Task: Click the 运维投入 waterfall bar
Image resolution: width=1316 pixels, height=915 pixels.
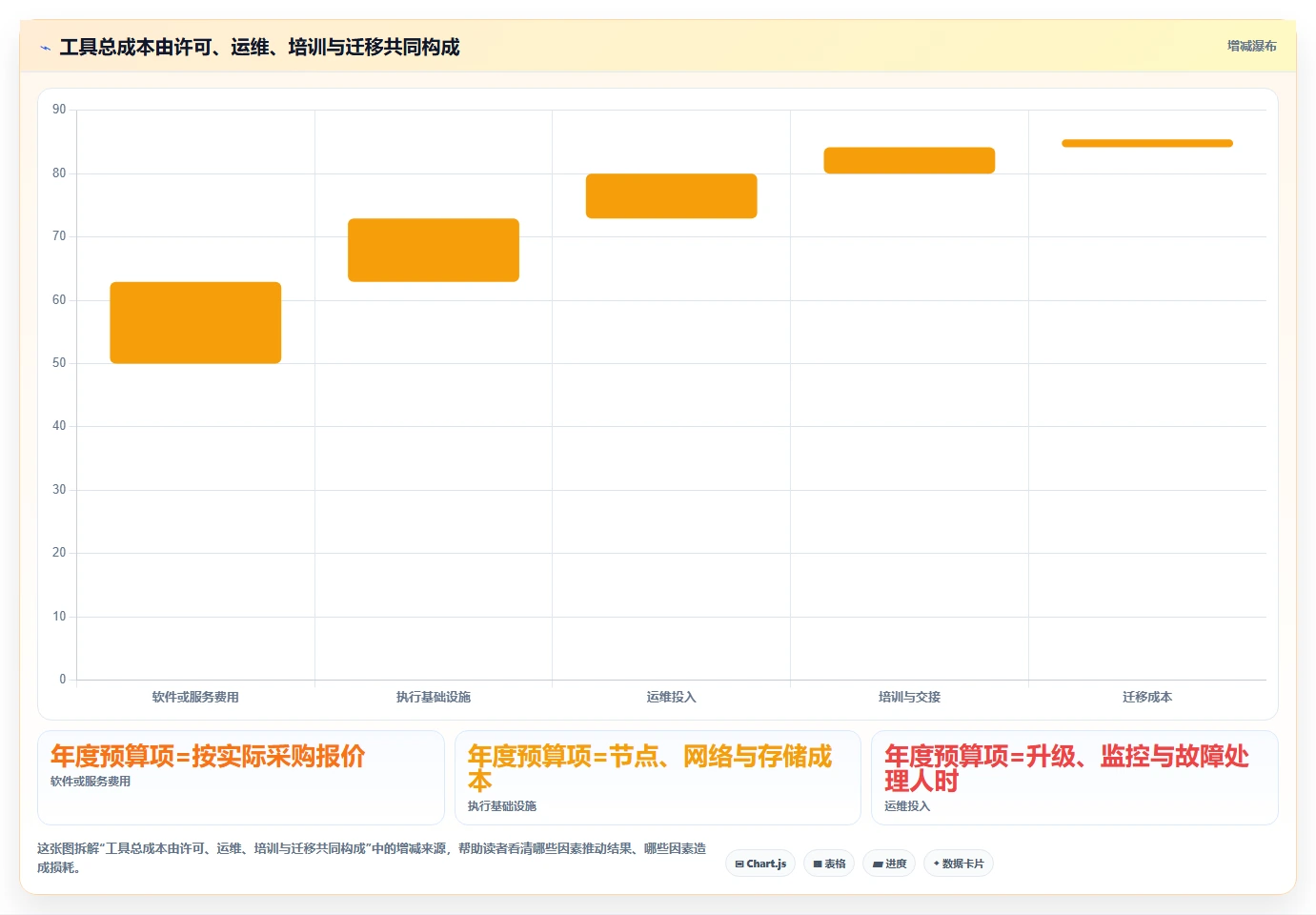Action: pyautogui.click(x=671, y=195)
